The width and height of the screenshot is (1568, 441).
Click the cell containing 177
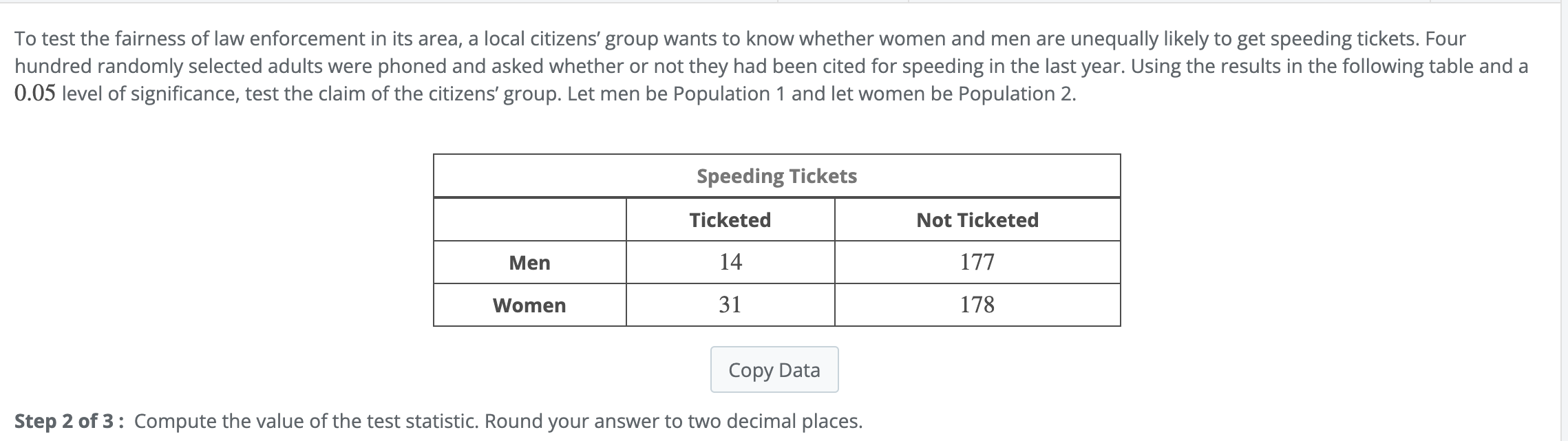(977, 262)
